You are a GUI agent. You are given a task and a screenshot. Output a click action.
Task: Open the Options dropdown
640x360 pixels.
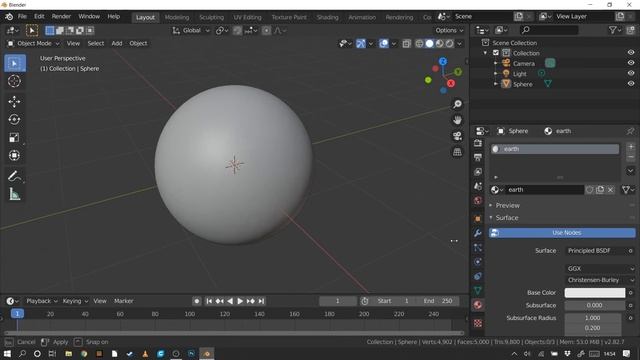(449, 30)
